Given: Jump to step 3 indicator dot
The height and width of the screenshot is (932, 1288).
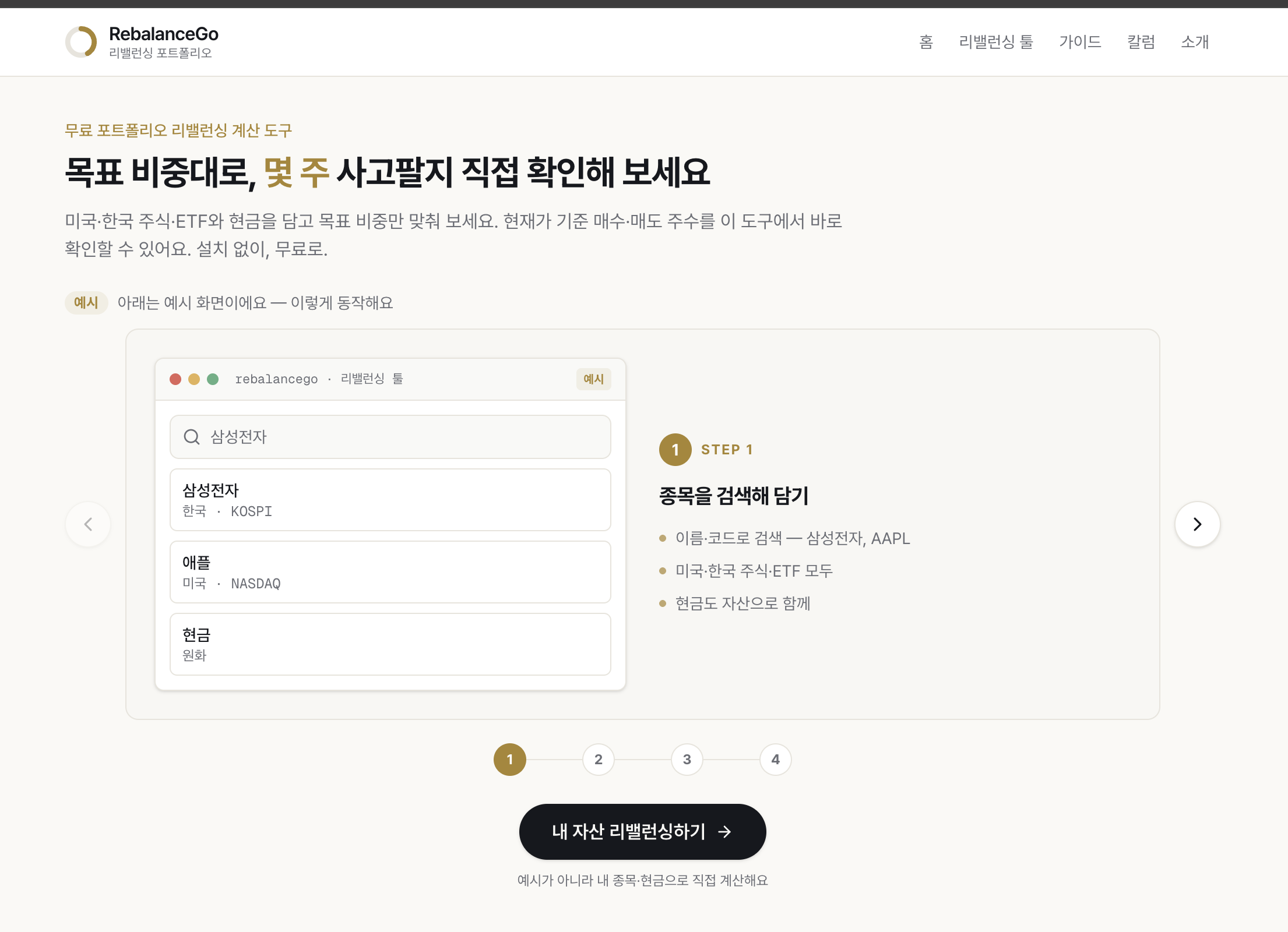Looking at the screenshot, I should 687,760.
